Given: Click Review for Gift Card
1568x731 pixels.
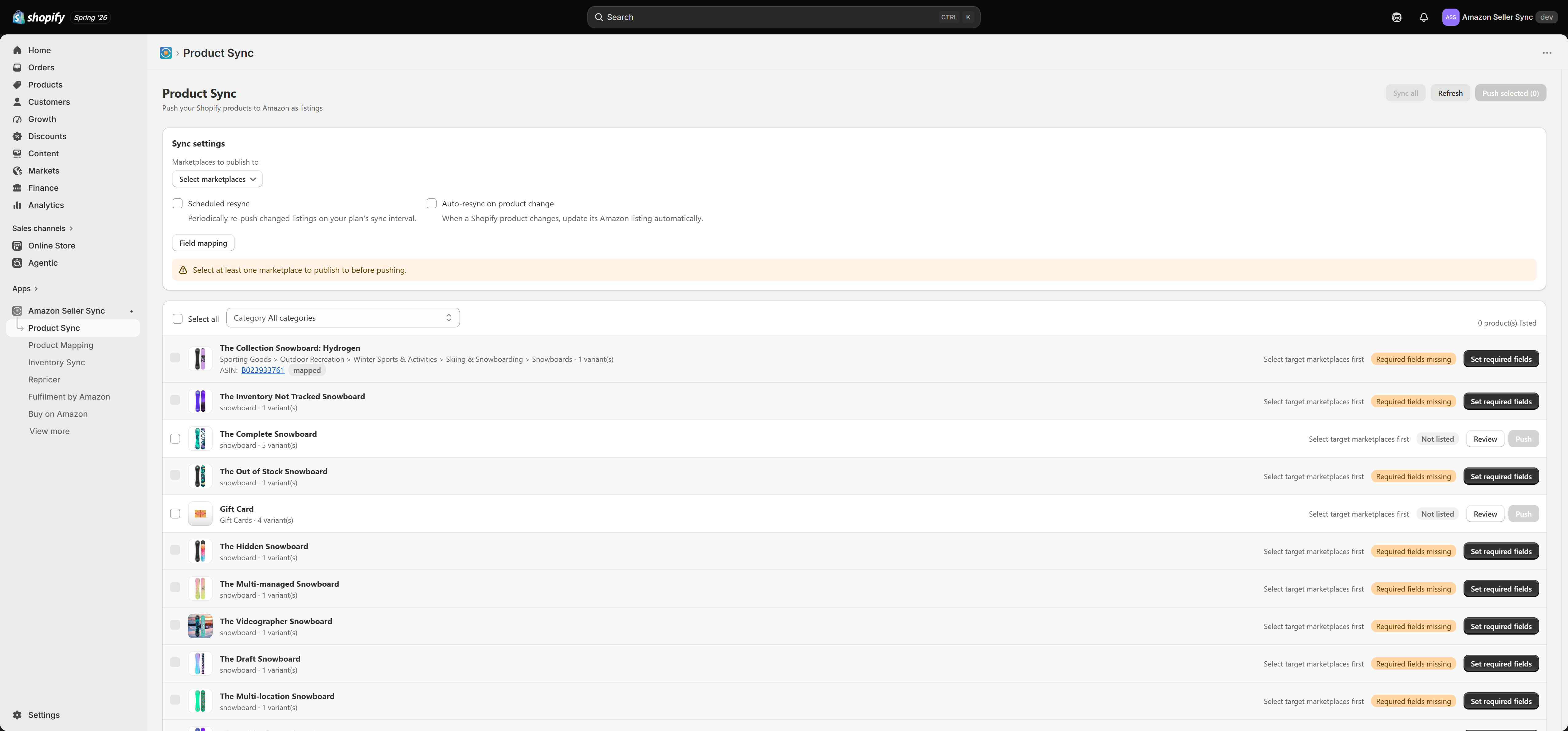Looking at the screenshot, I should tap(1485, 514).
